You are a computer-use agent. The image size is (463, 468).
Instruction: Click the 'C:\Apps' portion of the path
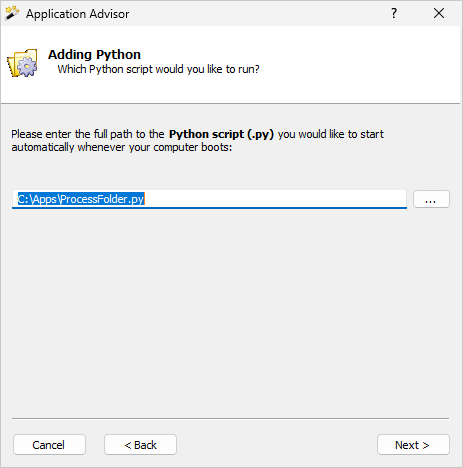(x=37, y=199)
